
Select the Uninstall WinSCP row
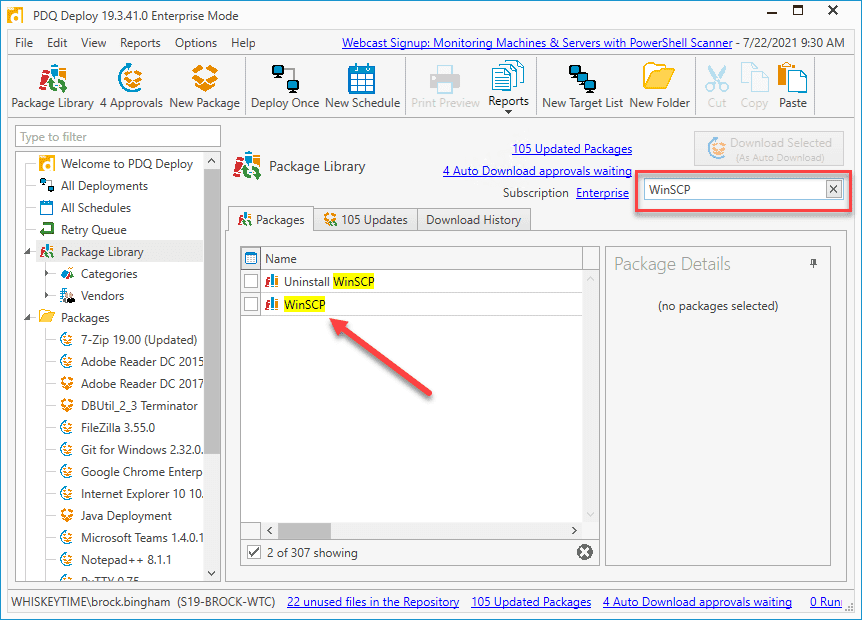(411, 281)
